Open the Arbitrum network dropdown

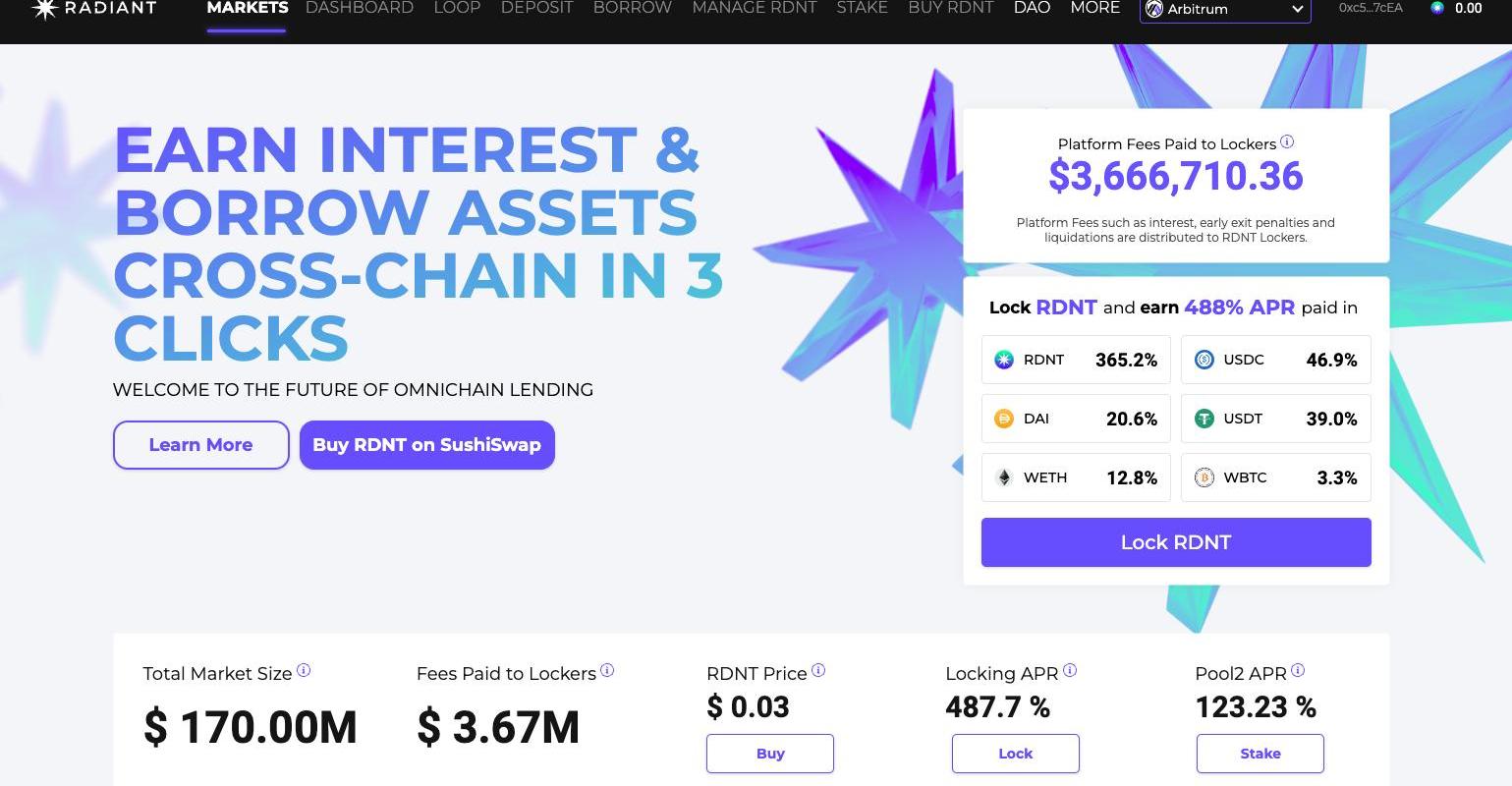(1224, 9)
